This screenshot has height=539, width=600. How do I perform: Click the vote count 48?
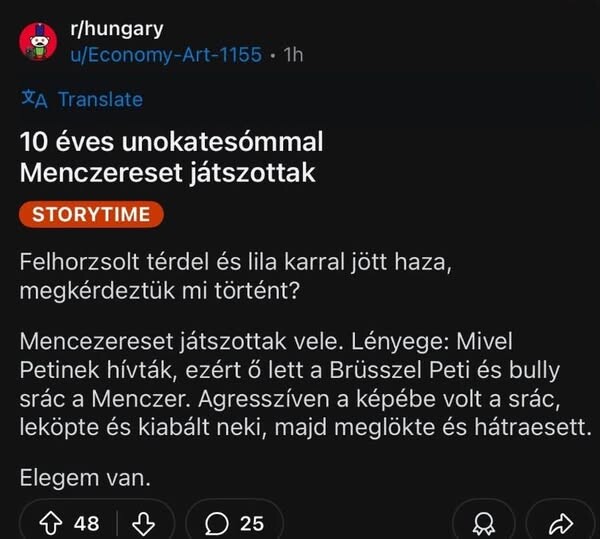coord(87,522)
